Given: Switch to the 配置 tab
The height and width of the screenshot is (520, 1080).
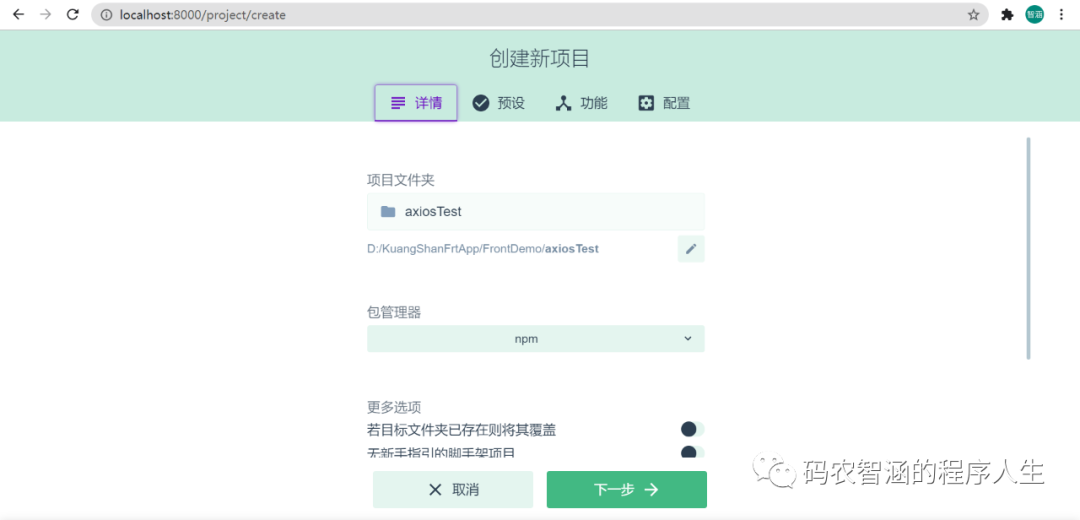Looking at the screenshot, I should [x=664, y=103].
